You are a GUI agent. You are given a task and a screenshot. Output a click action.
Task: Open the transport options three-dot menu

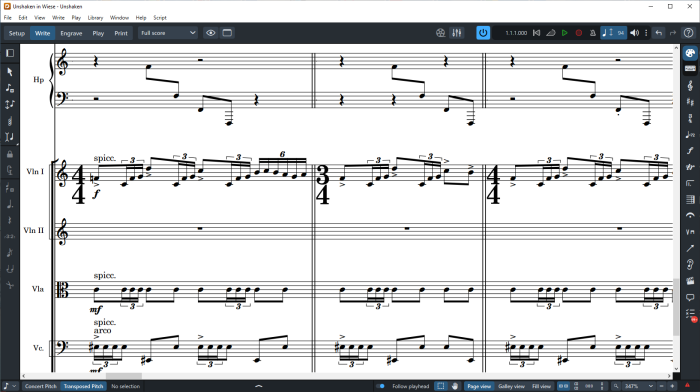pyautogui.click(x=646, y=33)
